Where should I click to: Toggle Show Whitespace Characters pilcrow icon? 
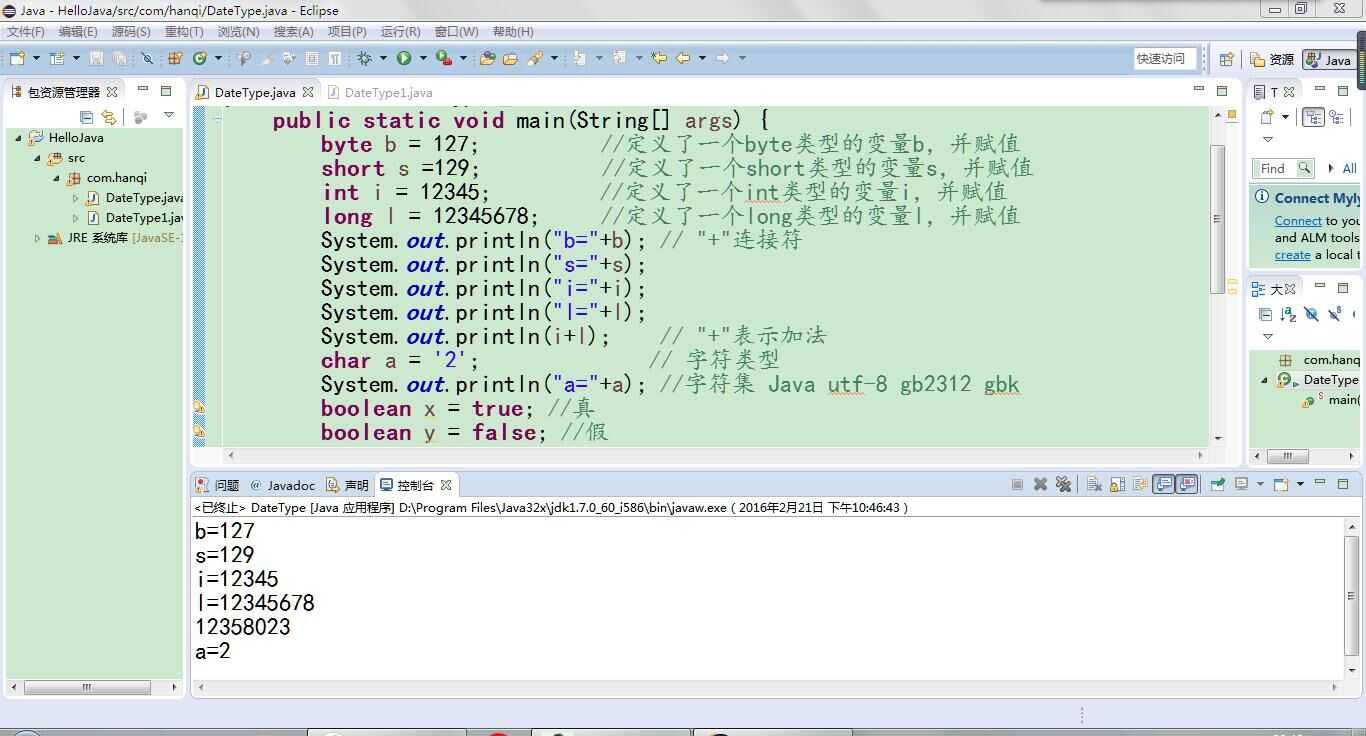(334, 58)
